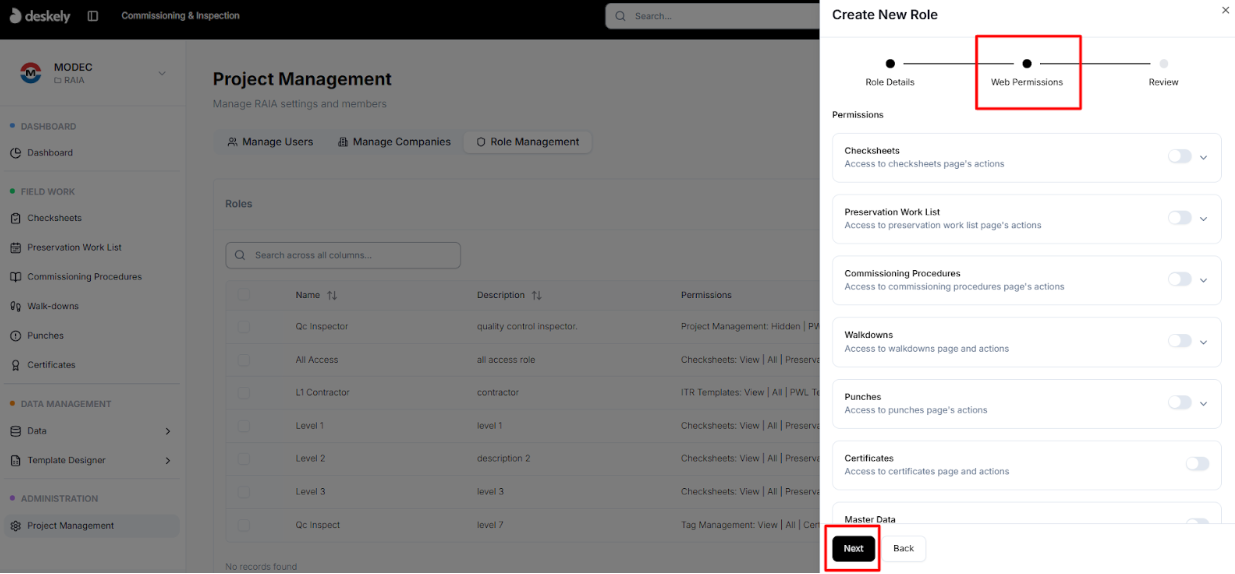Screen dimensions: 1235x574
Task: Switch on the Certificates permission toggle
Action: [1197, 464]
